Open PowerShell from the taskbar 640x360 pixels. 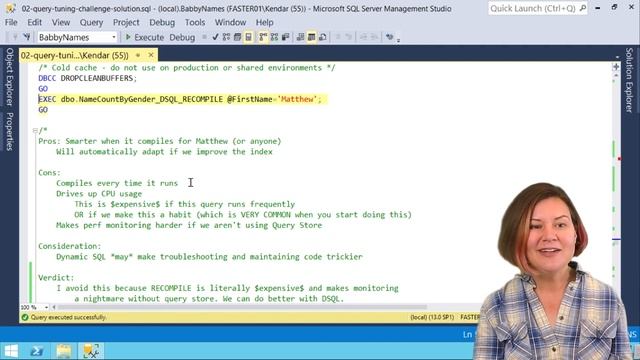(37, 351)
